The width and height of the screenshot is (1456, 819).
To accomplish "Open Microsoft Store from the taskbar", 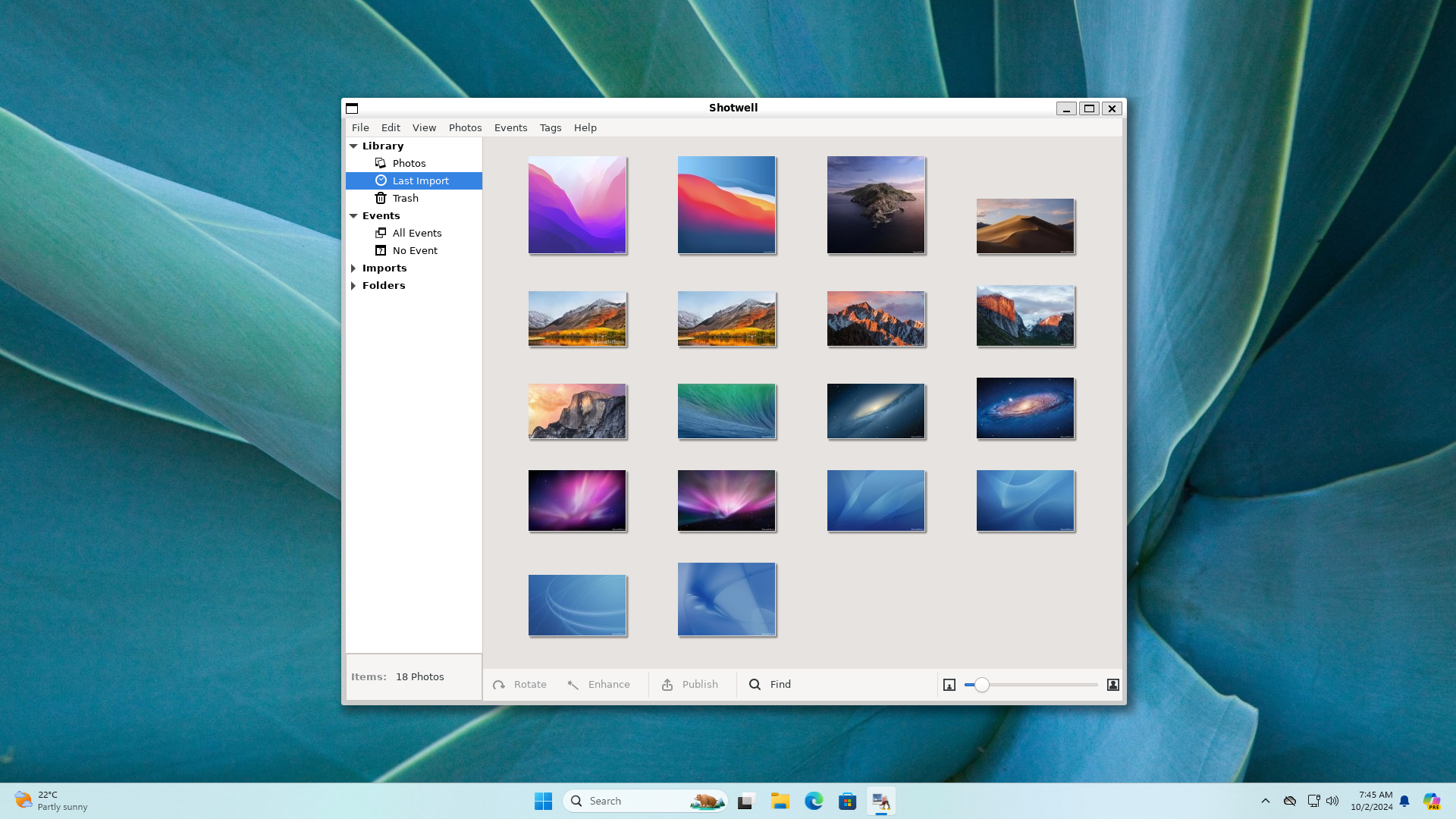I will [x=847, y=801].
